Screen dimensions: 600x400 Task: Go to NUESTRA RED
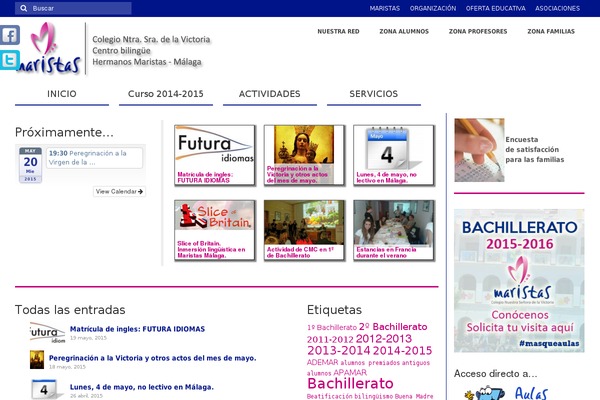338,31
